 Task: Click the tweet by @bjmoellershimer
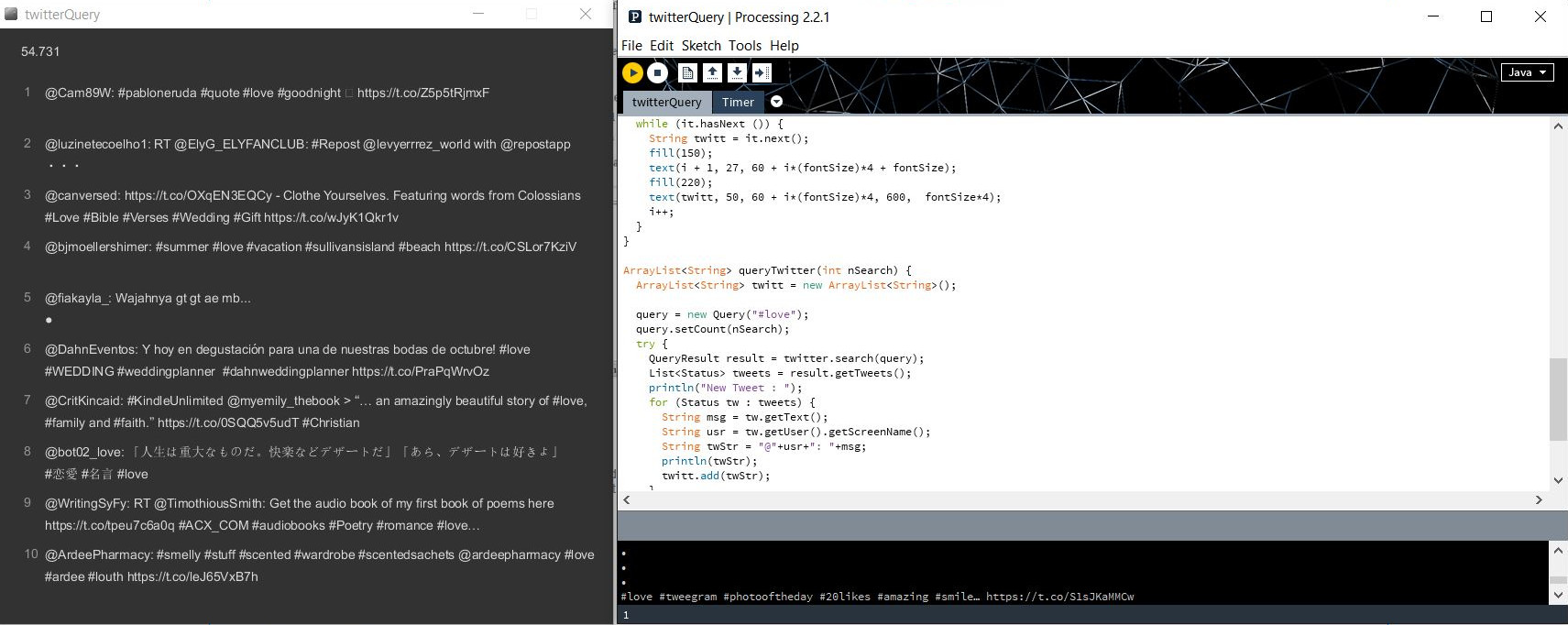pos(311,247)
